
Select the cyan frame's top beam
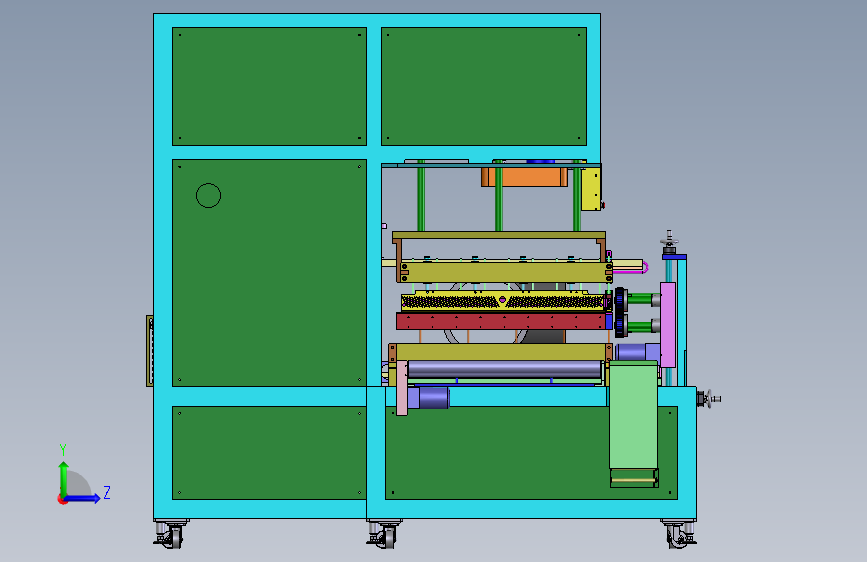377,20
